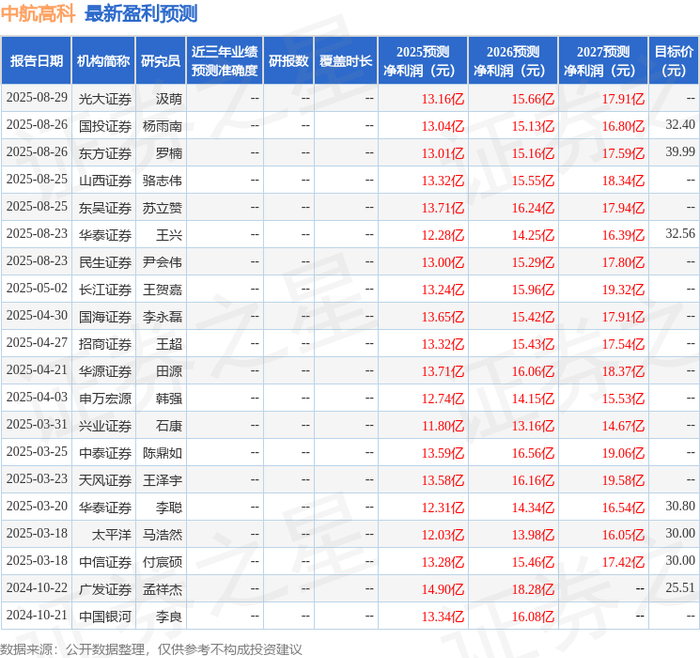Click target price 32.40
700x658 pixels.
click(680, 125)
